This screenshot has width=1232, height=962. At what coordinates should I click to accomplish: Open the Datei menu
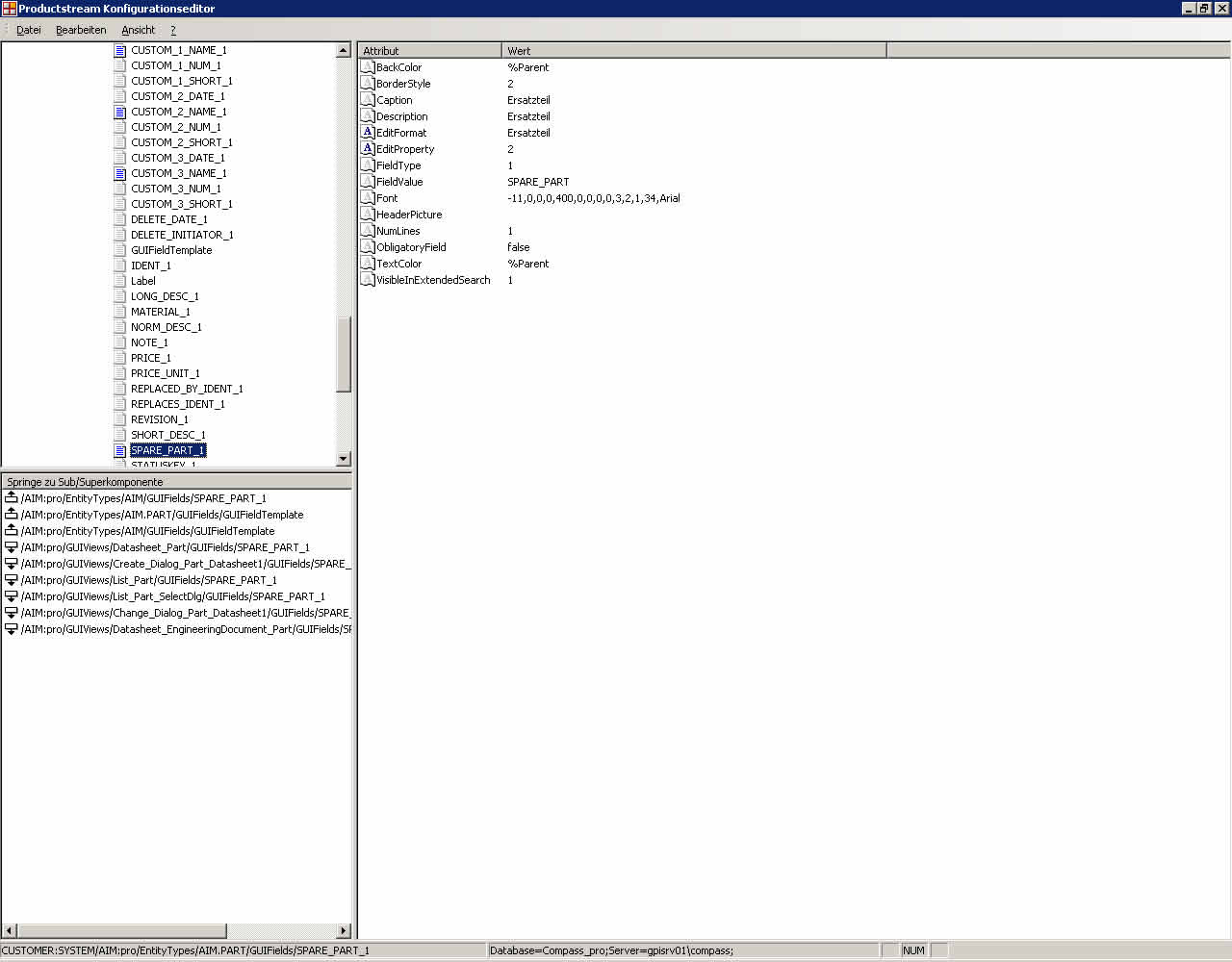(29, 30)
